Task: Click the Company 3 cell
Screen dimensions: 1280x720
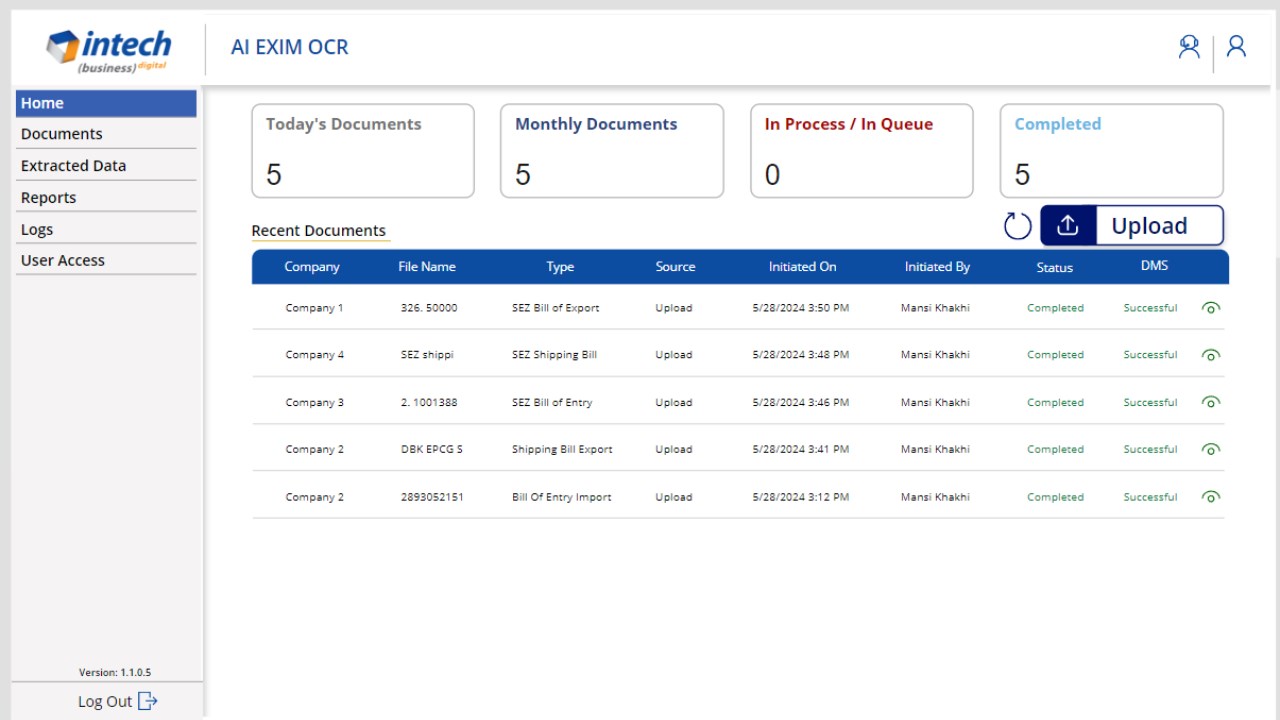Action: click(x=314, y=402)
